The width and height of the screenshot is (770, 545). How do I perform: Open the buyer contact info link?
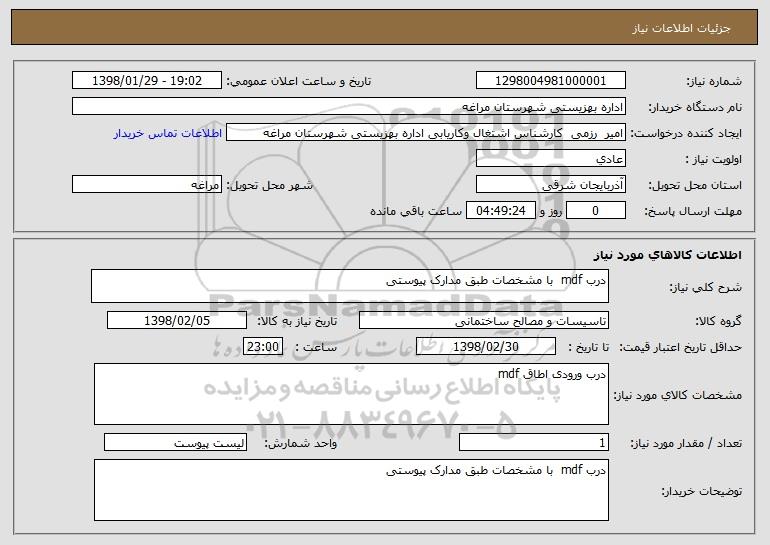(x=168, y=133)
